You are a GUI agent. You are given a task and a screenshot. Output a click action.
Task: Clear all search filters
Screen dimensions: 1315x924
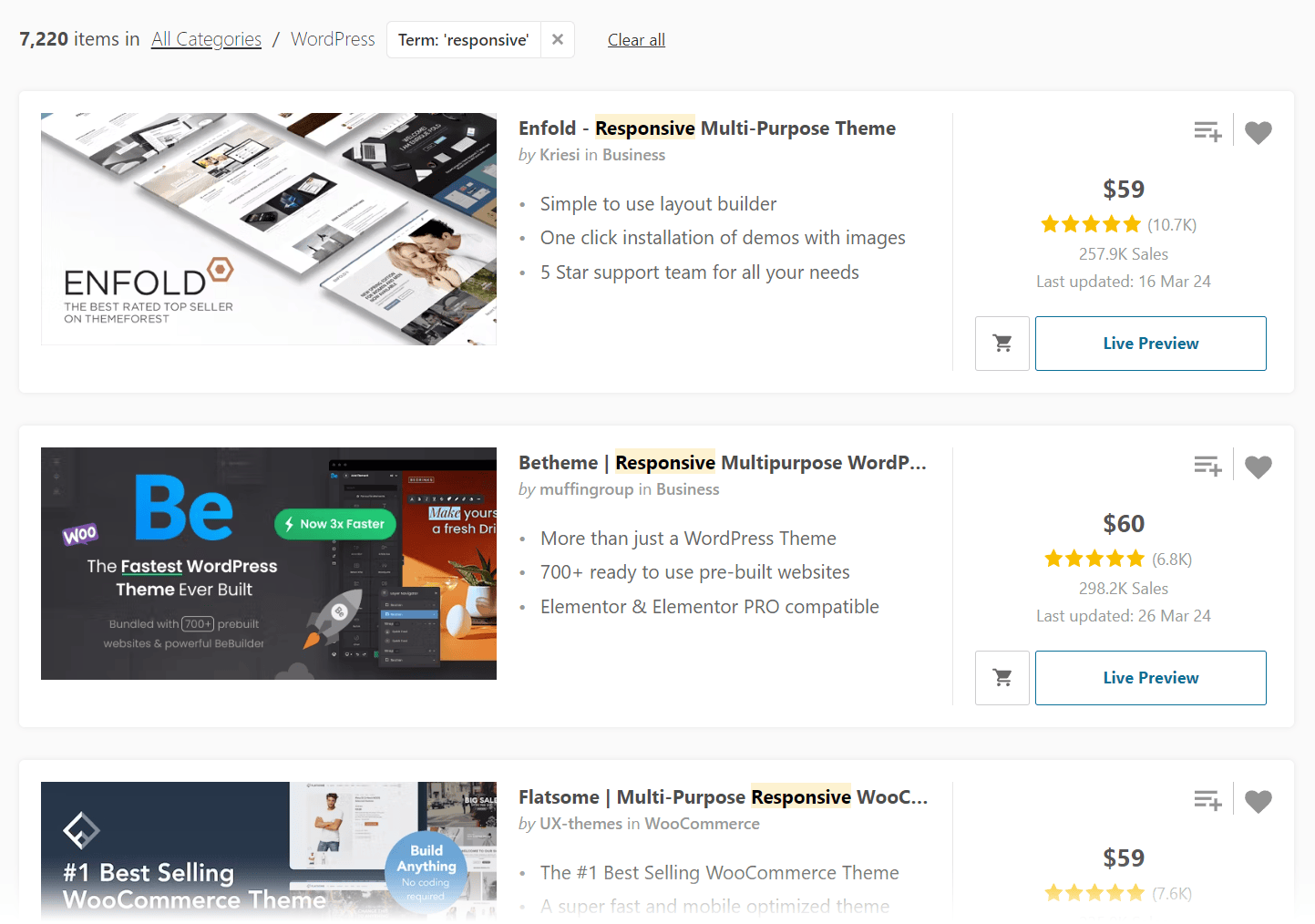point(636,40)
